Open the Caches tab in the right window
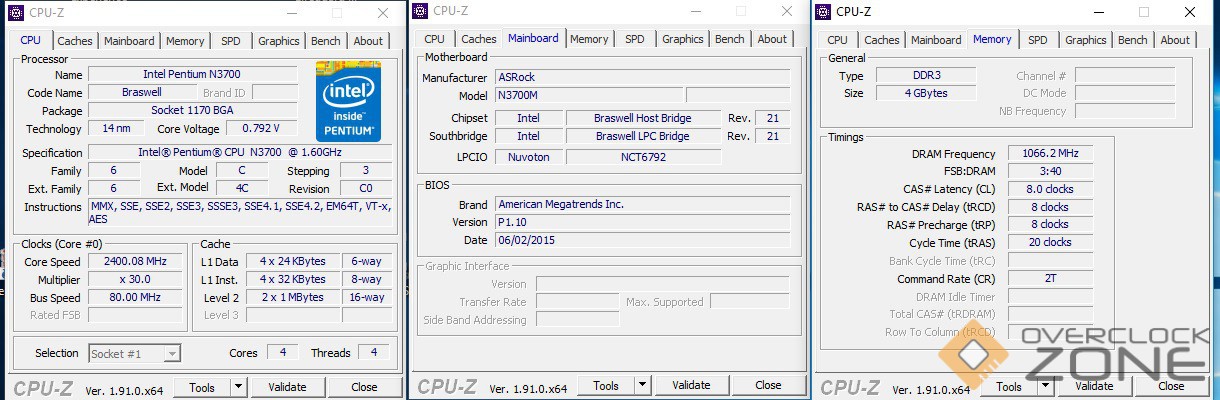Viewport: 1220px width, 400px height. [882, 40]
